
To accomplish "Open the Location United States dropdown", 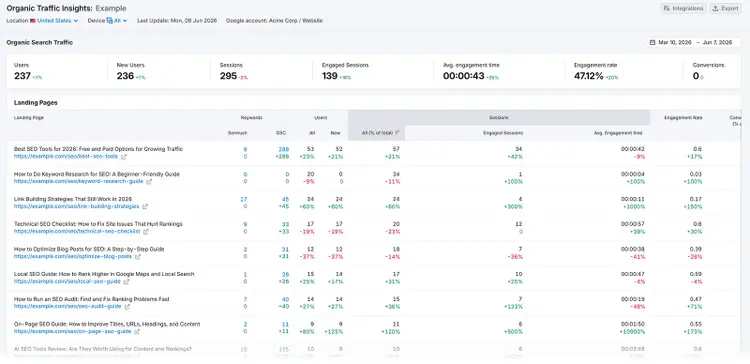I will (x=57, y=21).
